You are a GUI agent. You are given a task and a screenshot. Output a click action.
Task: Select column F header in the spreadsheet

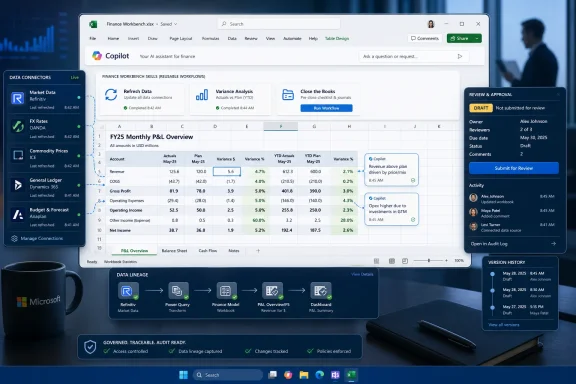click(281, 126)
